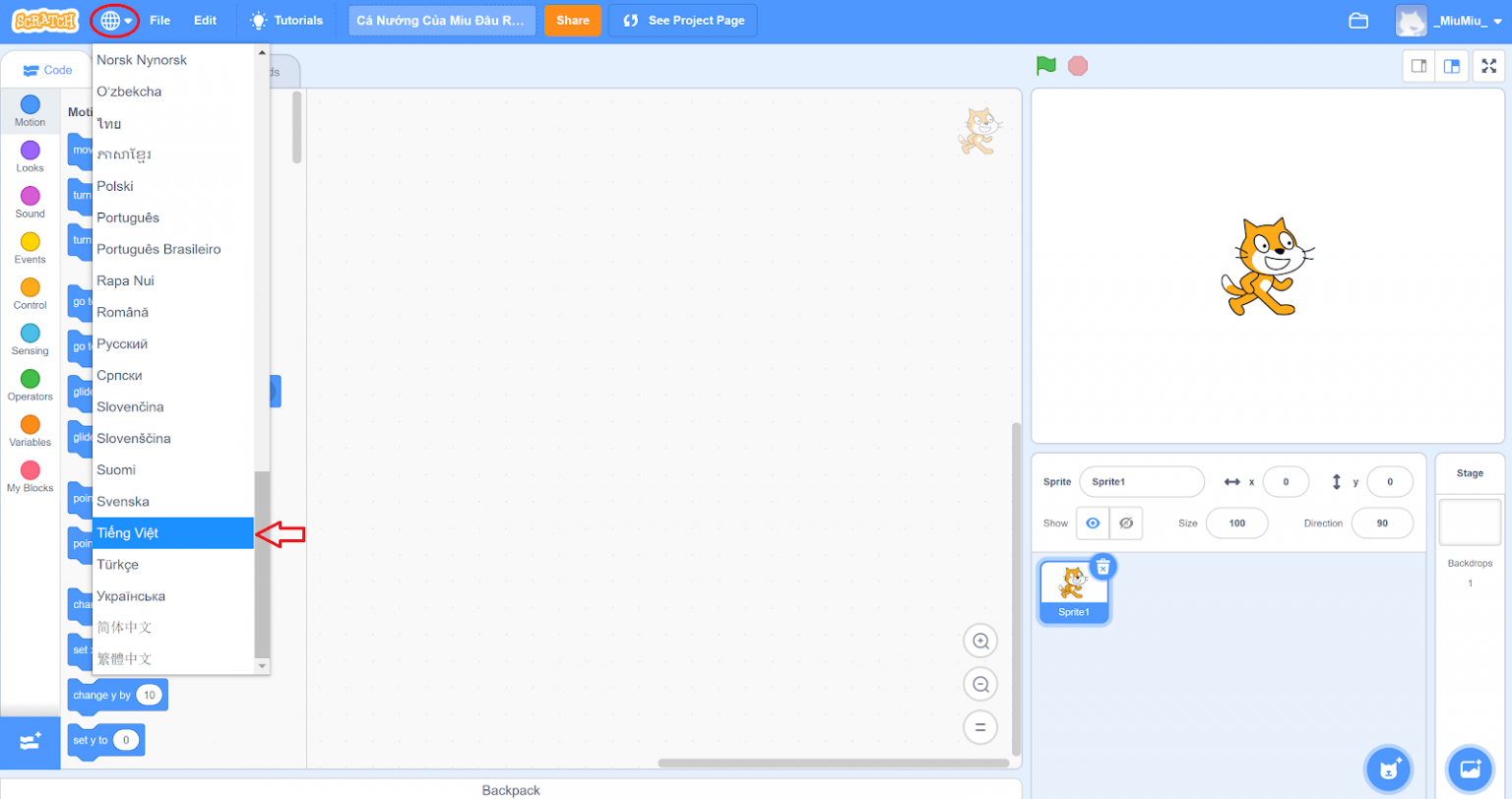Reset workspace zoom with equals icon
Image resolution: width=1512 pixels, height=799 pixels.
click(980, 728)
